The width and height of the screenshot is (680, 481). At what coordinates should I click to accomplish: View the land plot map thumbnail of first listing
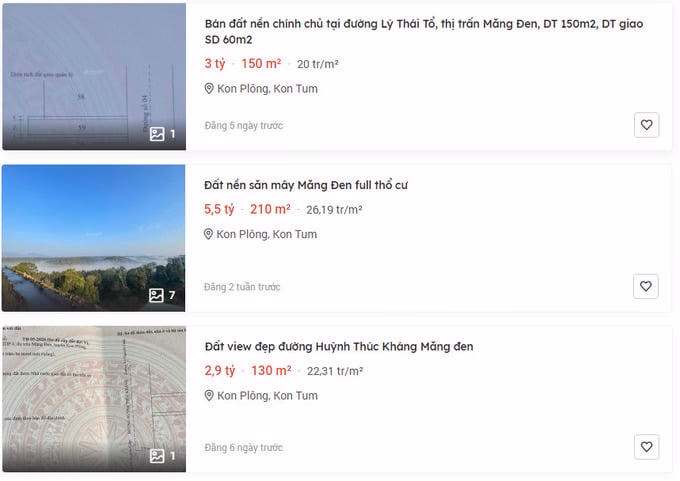(x=94, y=77)
